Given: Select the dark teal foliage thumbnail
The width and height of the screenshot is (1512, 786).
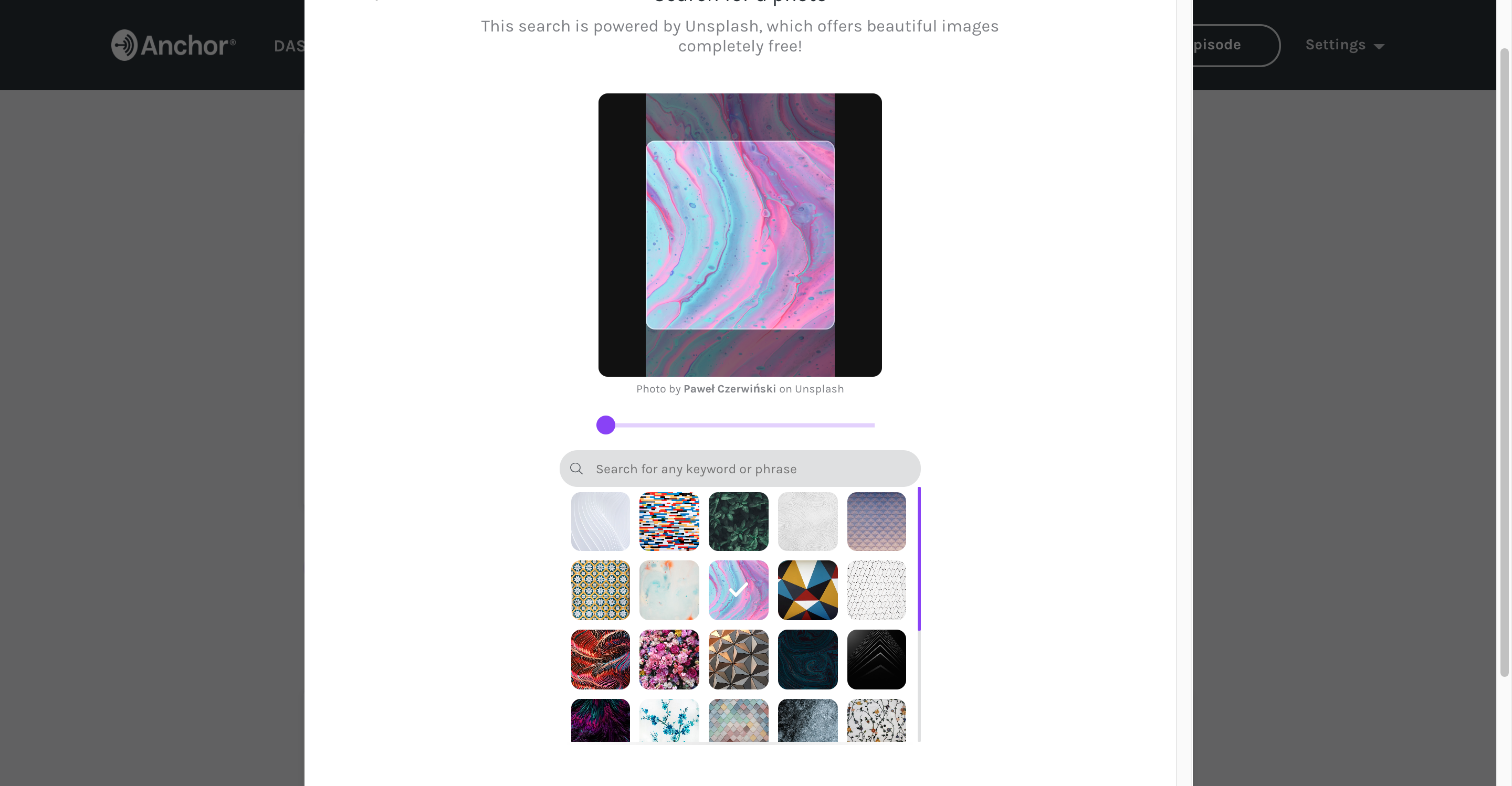Looking at the screenshot, I should tap(738, 521).
